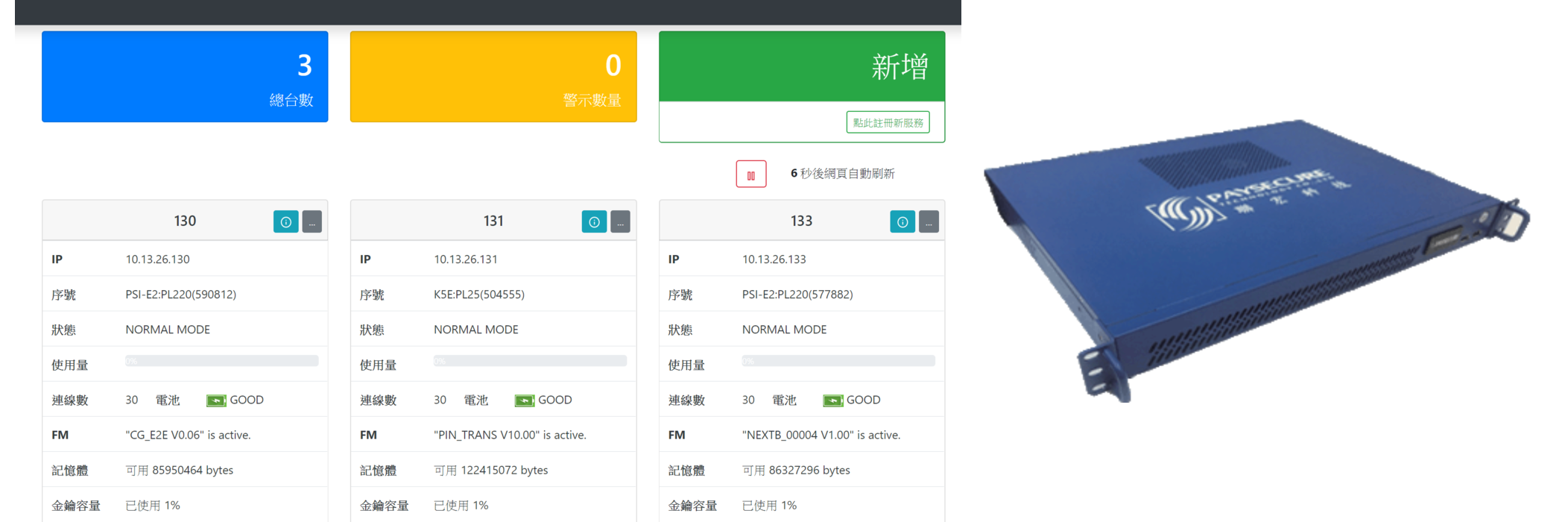Click the green 新增 card

tap(802, 66)
